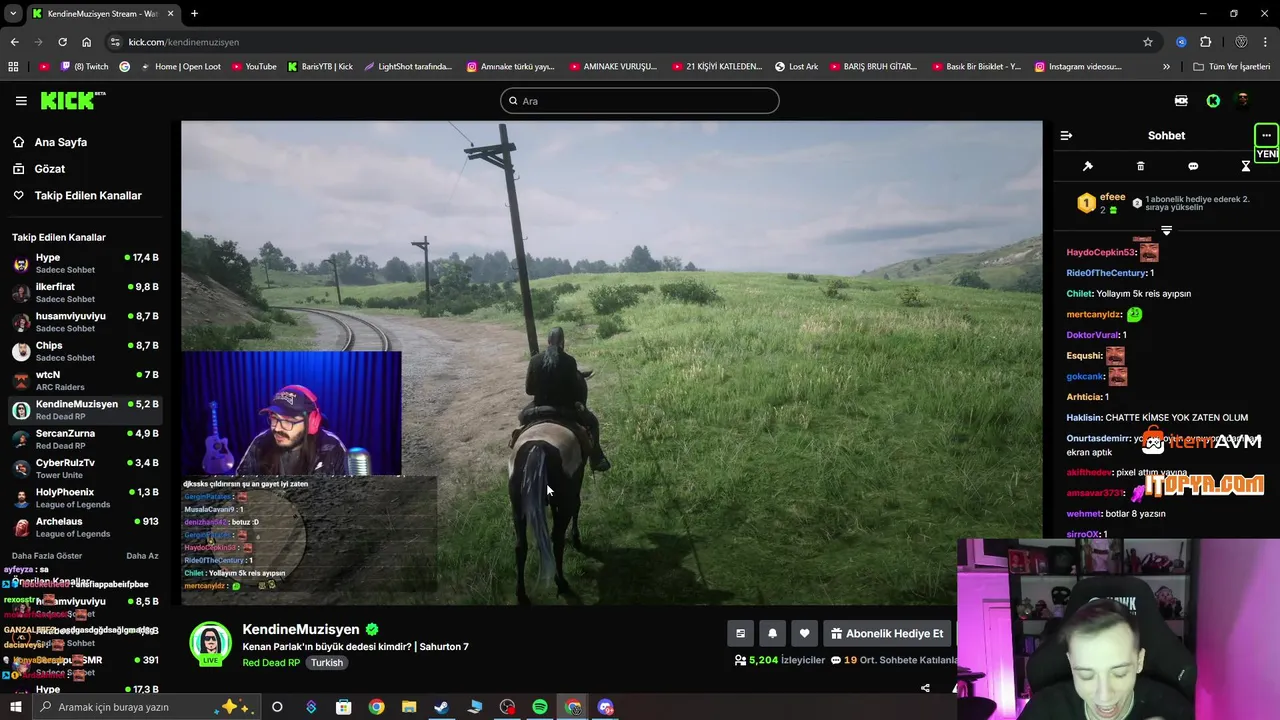This screenshot has height=720, width=1280.
Task: Open user profile avatar in Kick header
Action: tap(1243, 100)
